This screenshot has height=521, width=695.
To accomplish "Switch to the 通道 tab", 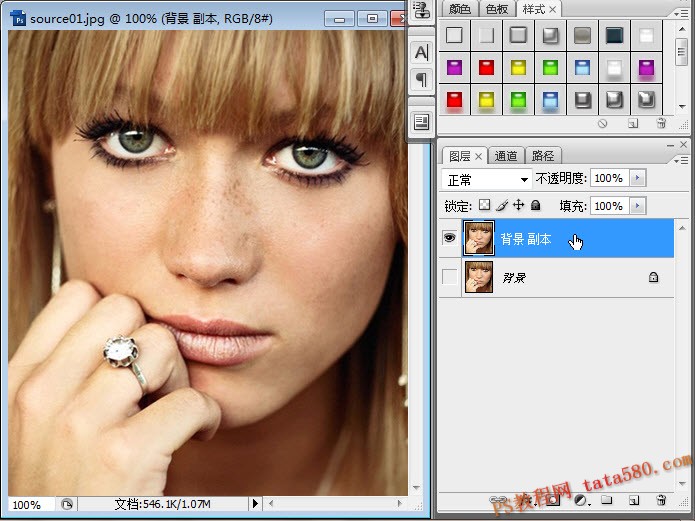I will click(506, 156).
